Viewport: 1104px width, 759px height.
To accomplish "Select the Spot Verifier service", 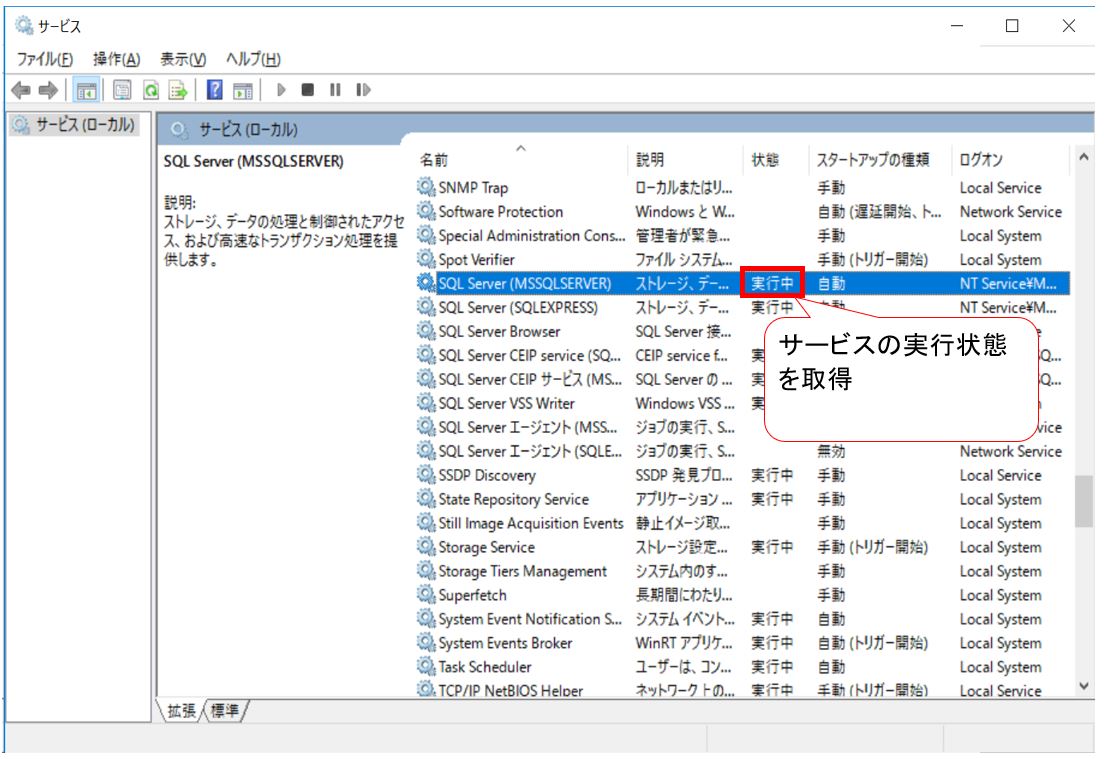I will tap(743, 260).
